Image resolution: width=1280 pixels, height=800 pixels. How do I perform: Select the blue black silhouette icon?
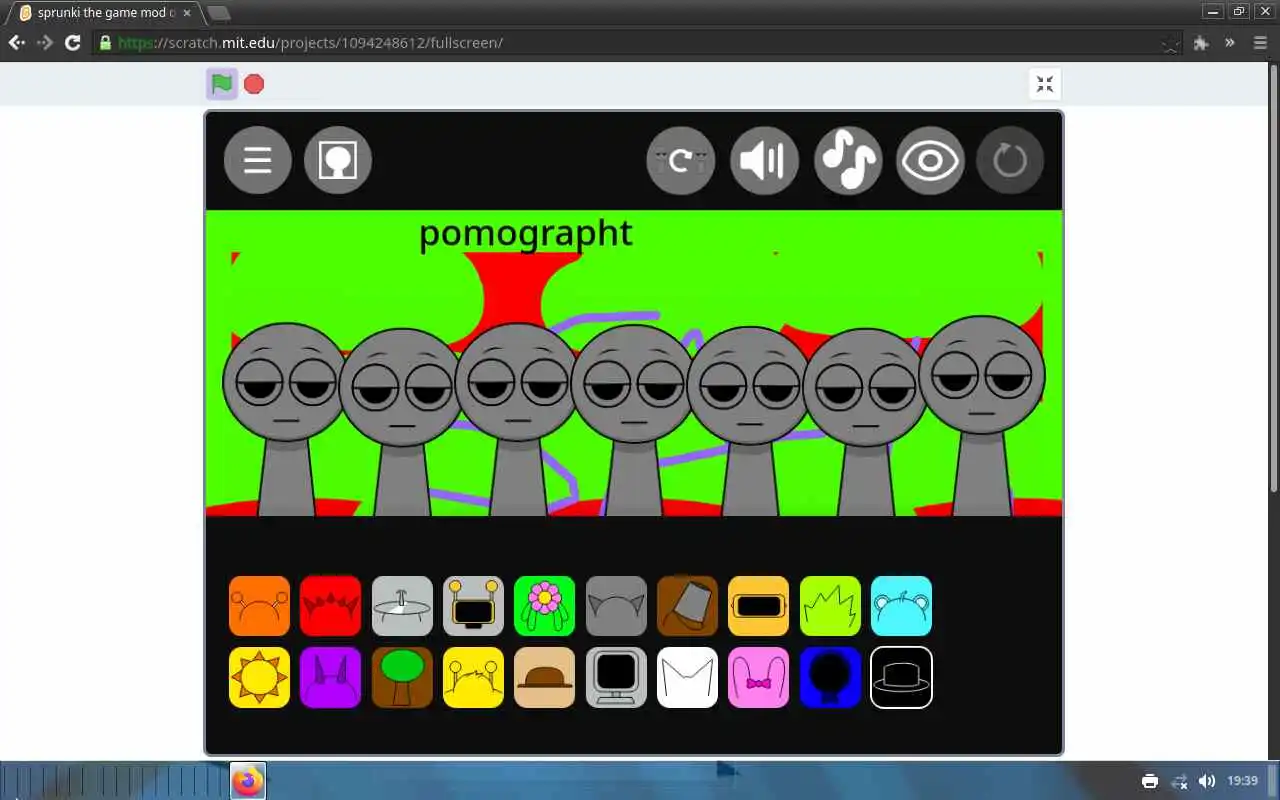pyautogui.click(x=830, y=677)
